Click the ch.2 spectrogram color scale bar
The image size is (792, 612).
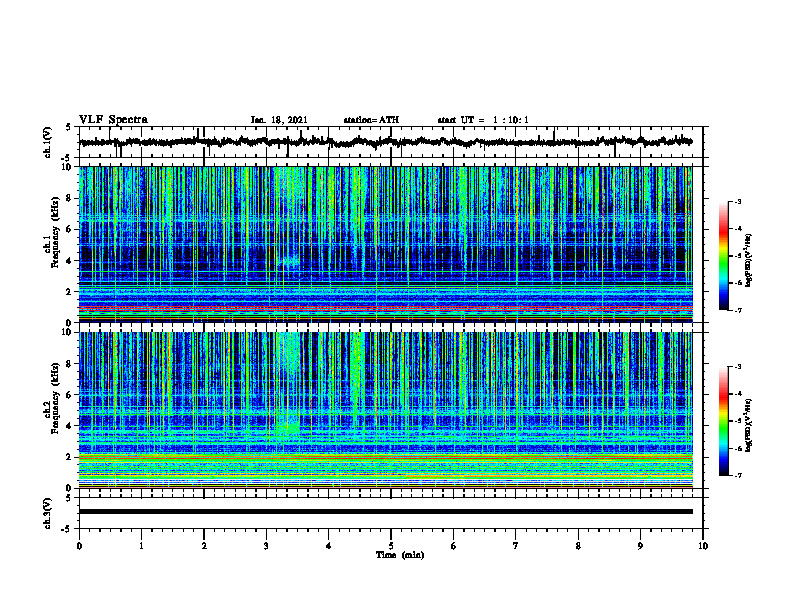(724, 421)
